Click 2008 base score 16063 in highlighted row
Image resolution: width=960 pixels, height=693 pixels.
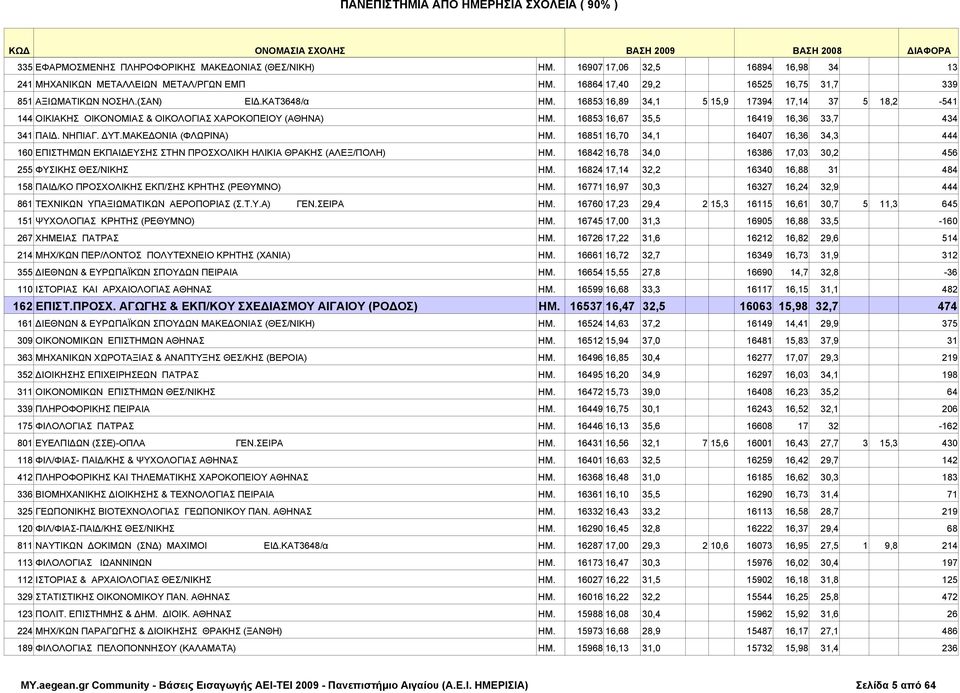(x=756, y=306)
